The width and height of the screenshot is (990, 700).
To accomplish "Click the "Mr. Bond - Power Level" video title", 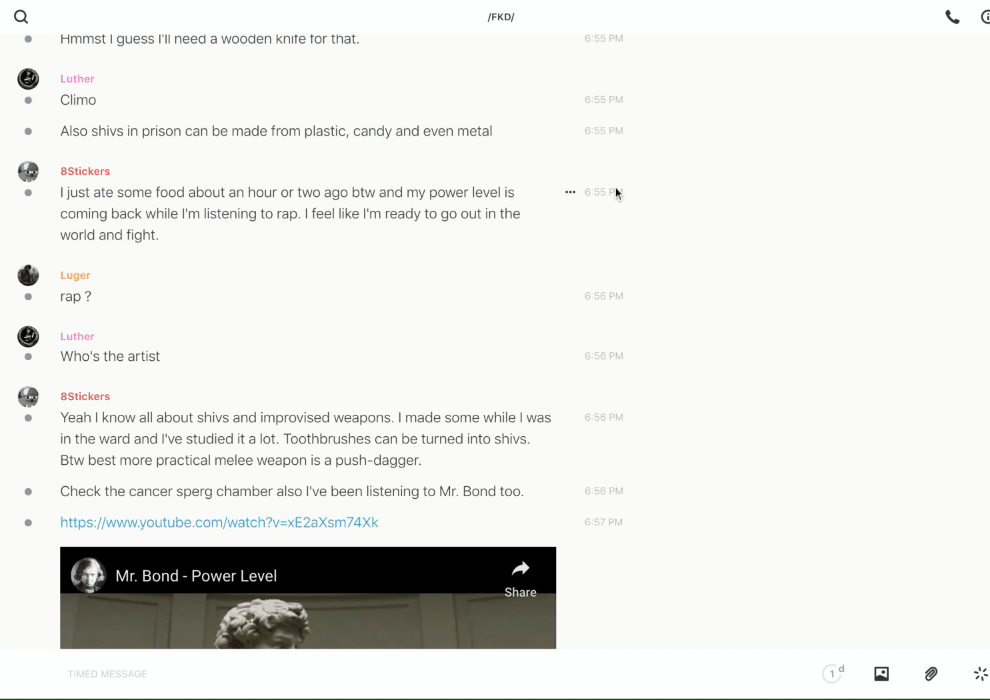I will 196,576.
